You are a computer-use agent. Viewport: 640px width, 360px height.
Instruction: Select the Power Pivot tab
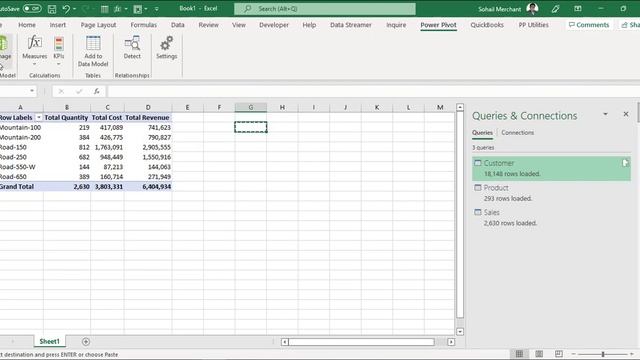click(x=438, y=25)
